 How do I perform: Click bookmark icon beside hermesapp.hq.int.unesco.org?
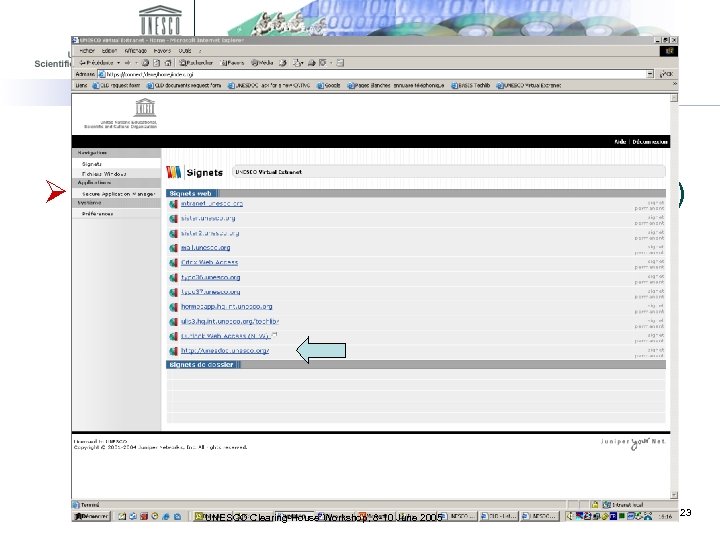click(x=173, y=307)
